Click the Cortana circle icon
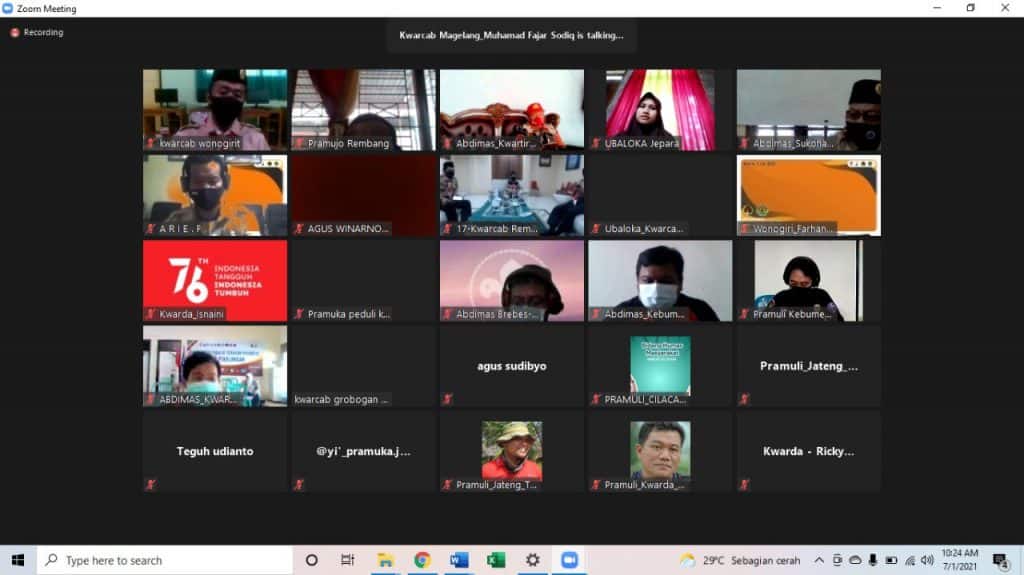 [312, 560]
